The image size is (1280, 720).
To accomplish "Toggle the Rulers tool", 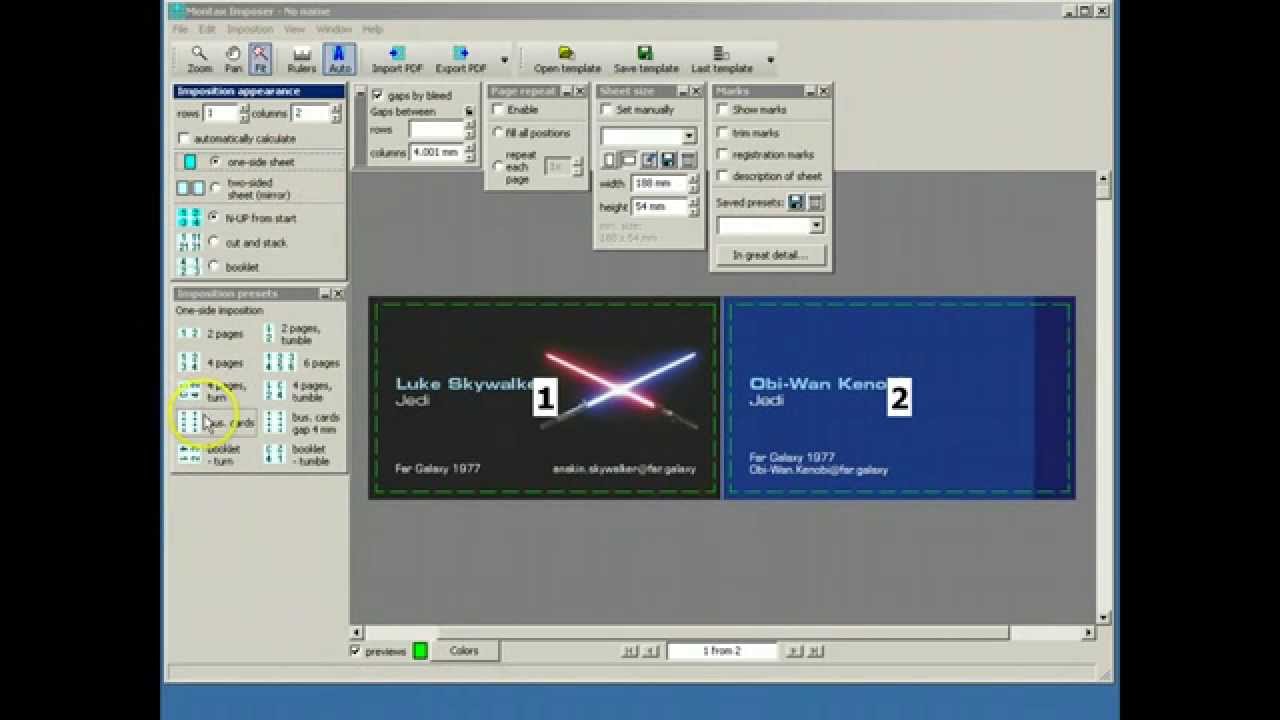I will pos(301,59).
